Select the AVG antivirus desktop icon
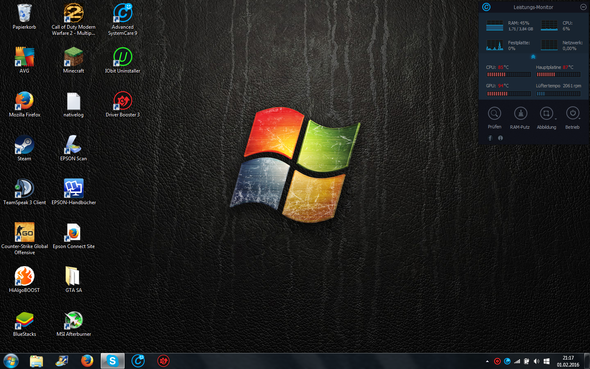Screen dimensions: 590x369 pos(24,60)
